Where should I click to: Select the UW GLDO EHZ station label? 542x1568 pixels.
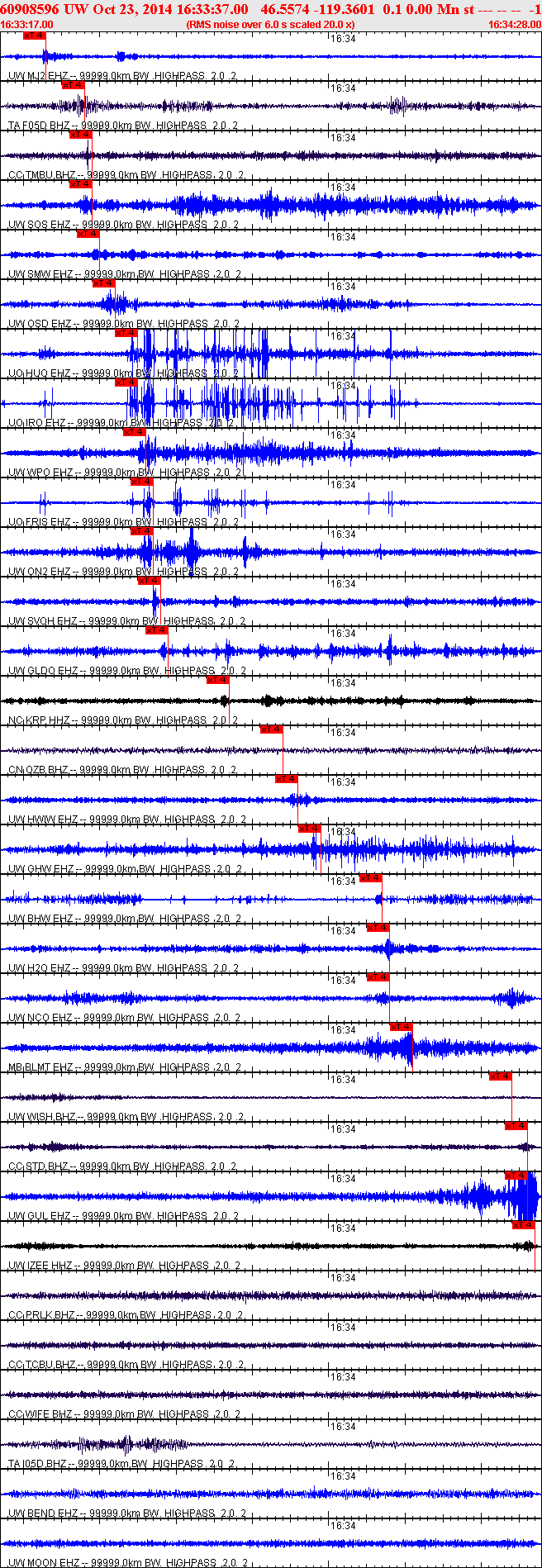[43, 671]
